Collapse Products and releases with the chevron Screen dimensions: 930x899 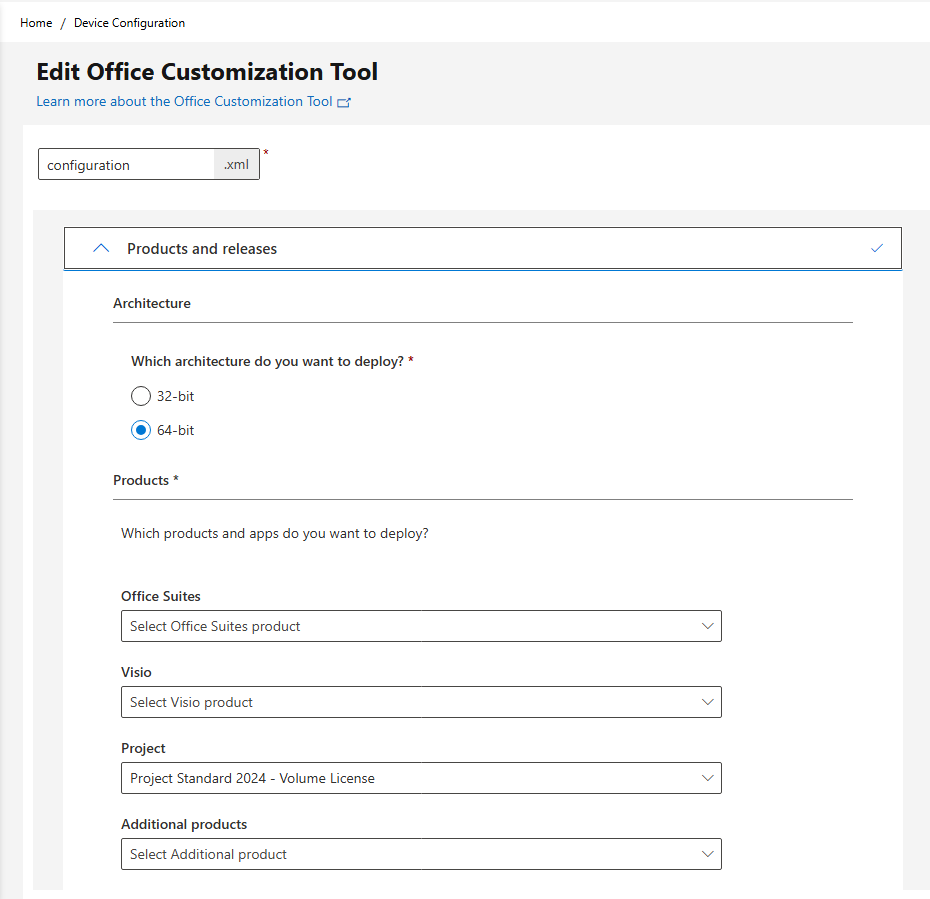(101, 248)
